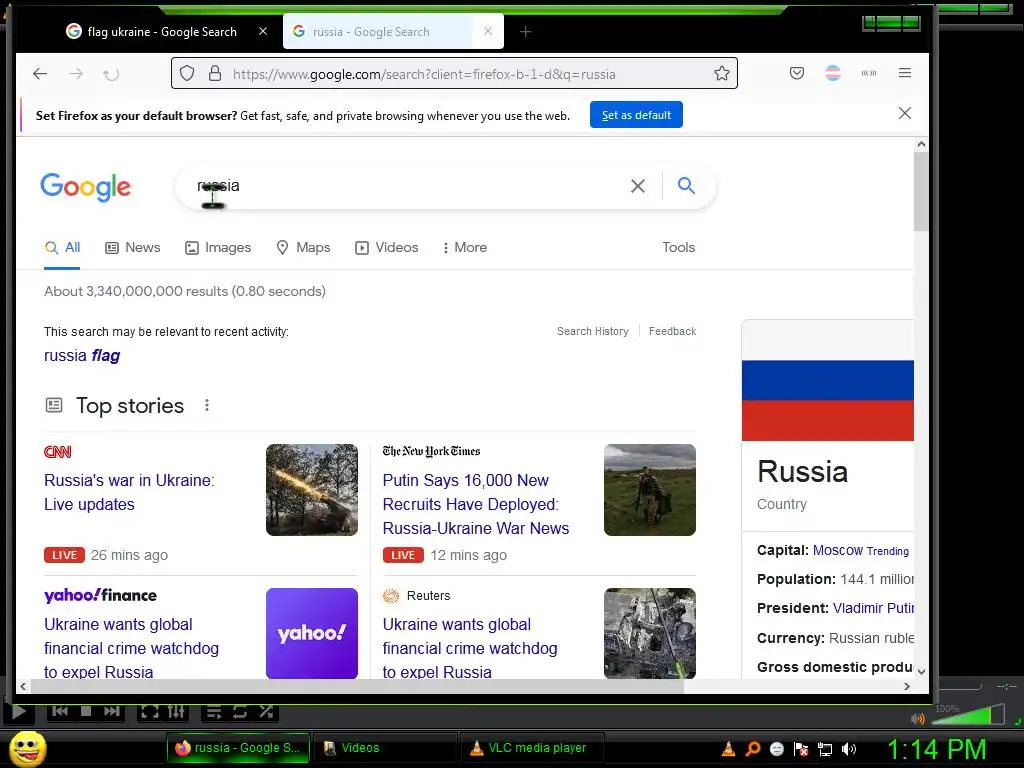Switch to flag ukraine Google Search tab
The height and width of the screenshot is (768, 1024).
click(x=162, y=31)
